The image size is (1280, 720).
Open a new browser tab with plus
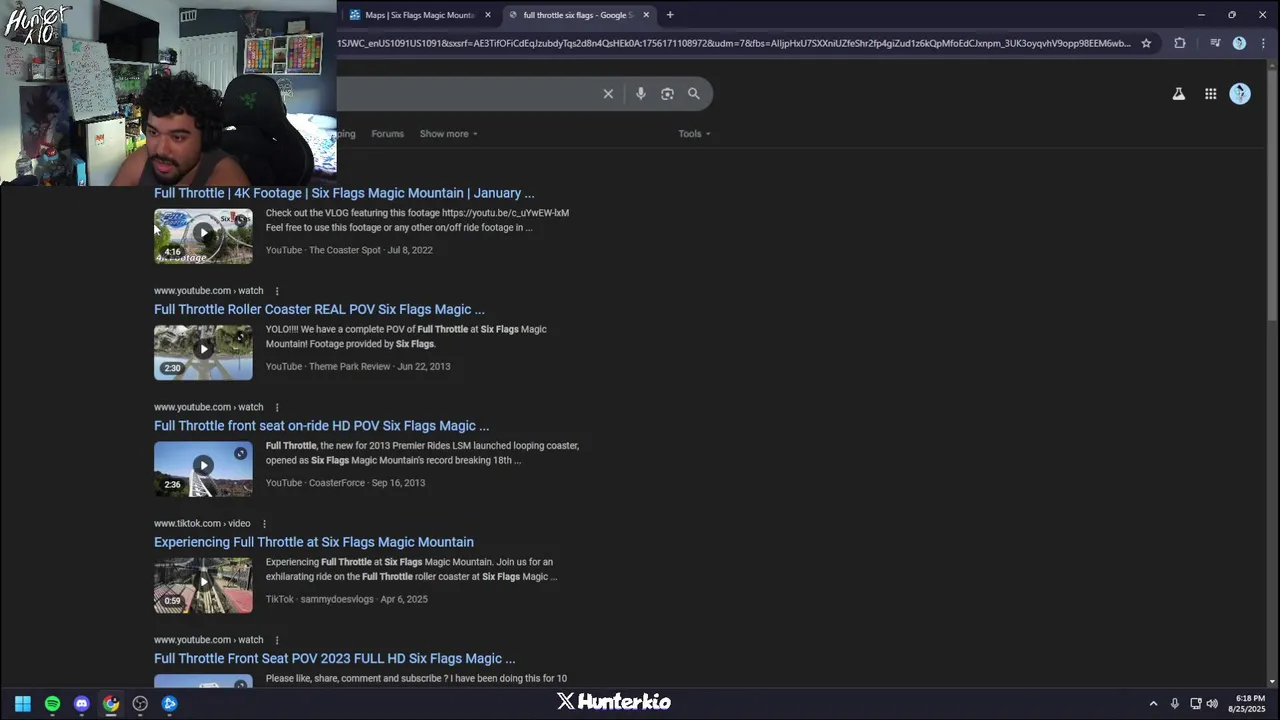tap(670, 15)
